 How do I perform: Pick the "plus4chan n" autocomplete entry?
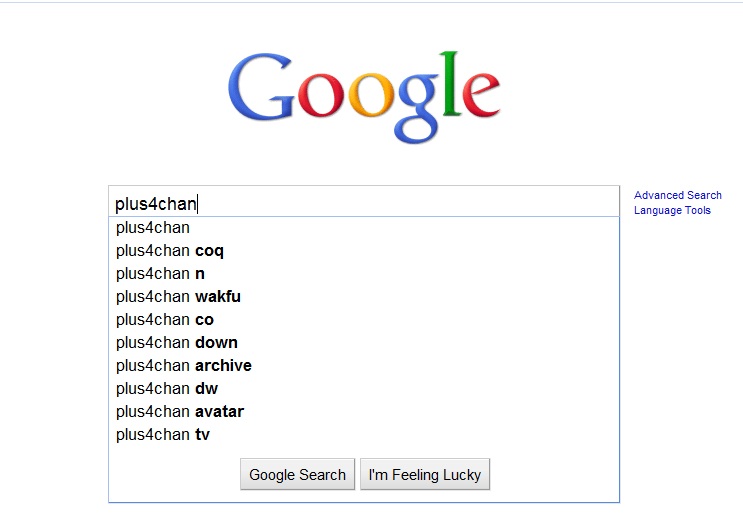pyautogui.click(x=160, y=274)
